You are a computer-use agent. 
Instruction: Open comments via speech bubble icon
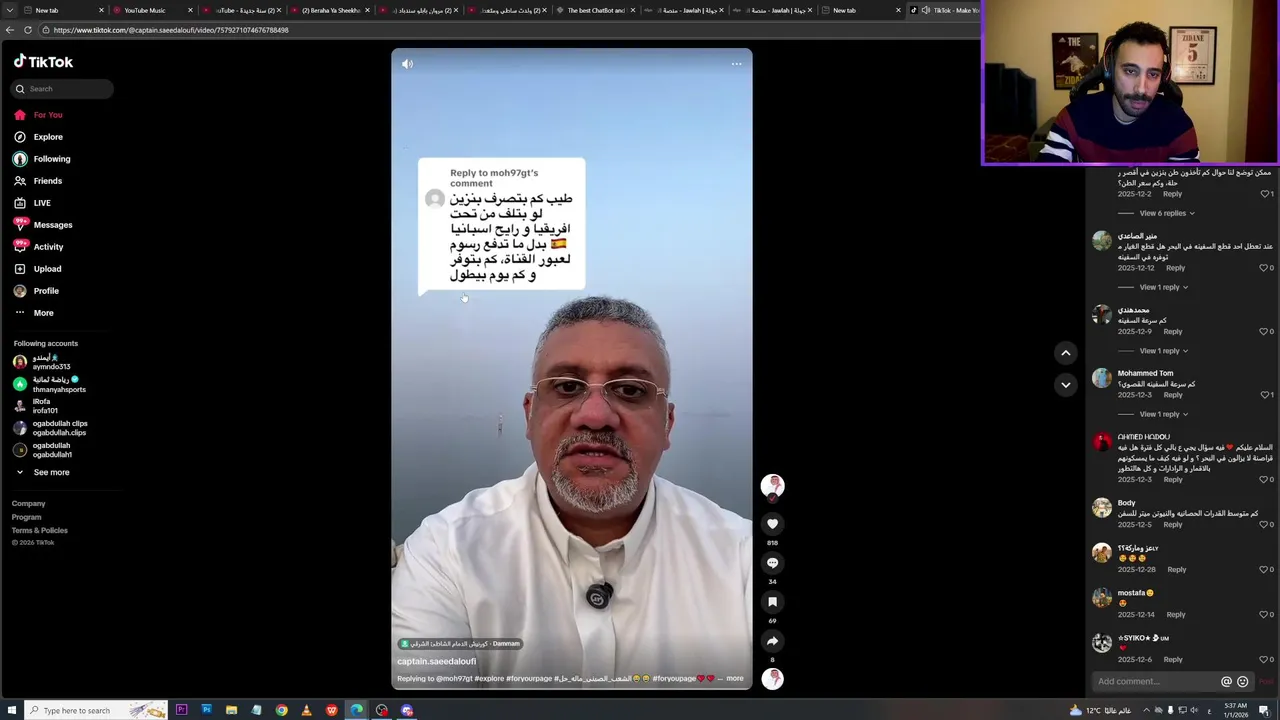772,563
